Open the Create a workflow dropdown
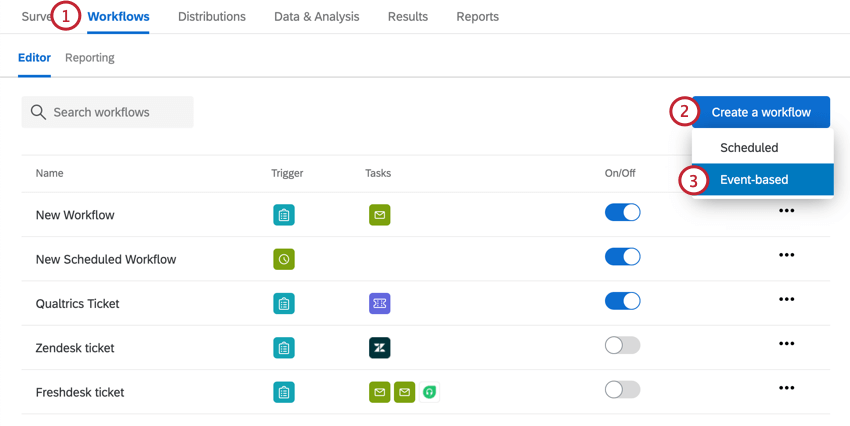850x426 pixels. (761, 112)
